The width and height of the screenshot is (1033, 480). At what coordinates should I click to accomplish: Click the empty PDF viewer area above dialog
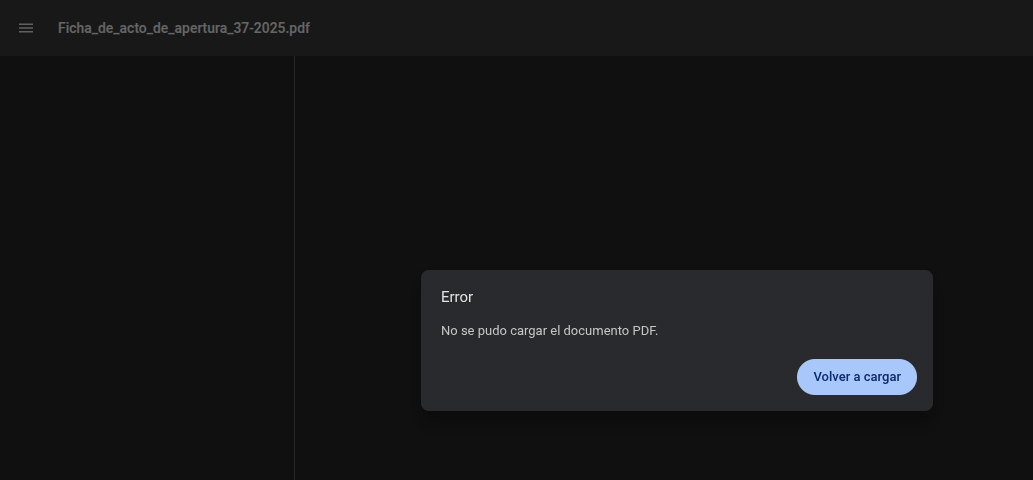[664, 163]
